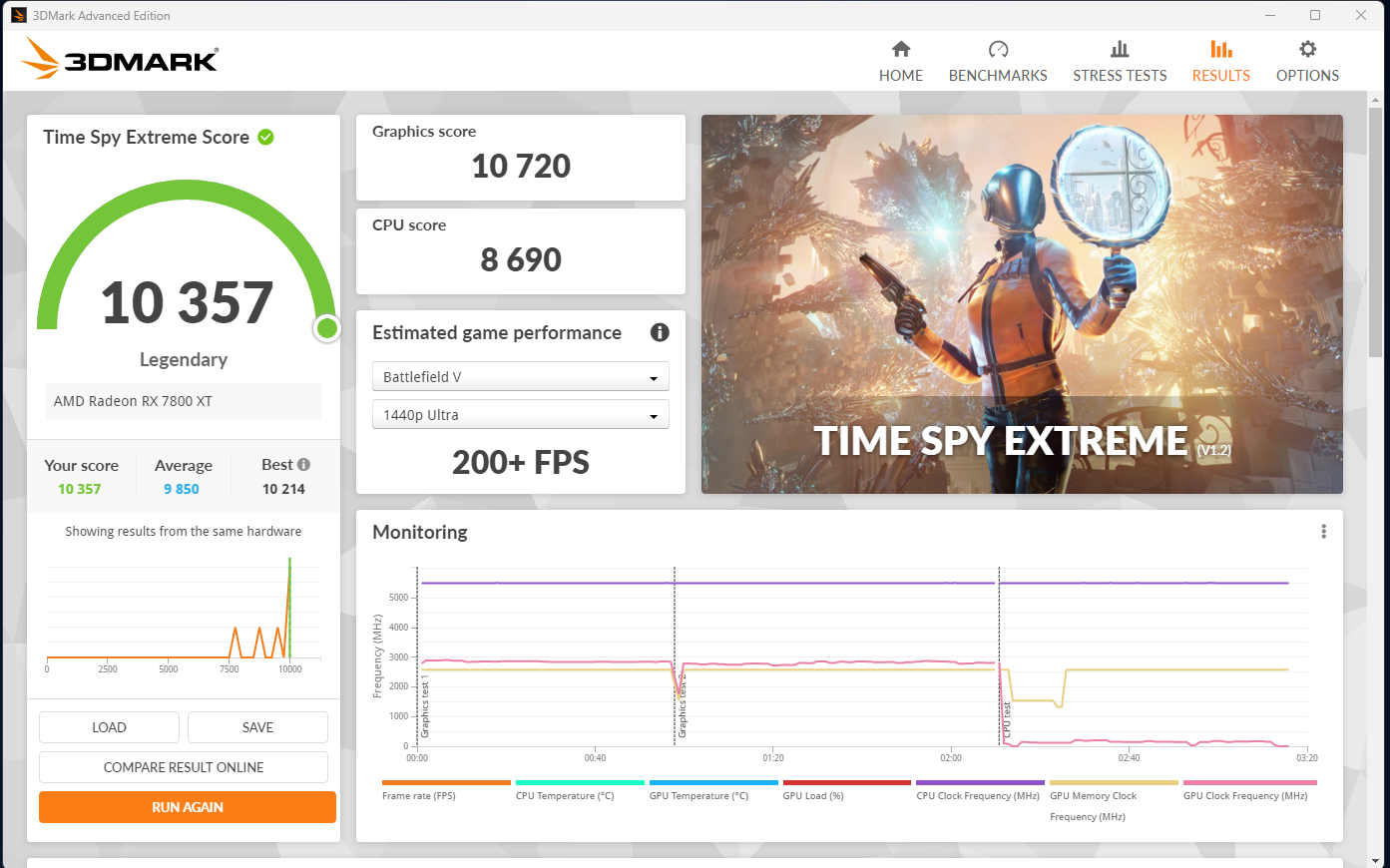Viewport: 1390px width, 868px height.
Task: Click the vertical scrollbar thumb
Action: (x=1377, y=232)
